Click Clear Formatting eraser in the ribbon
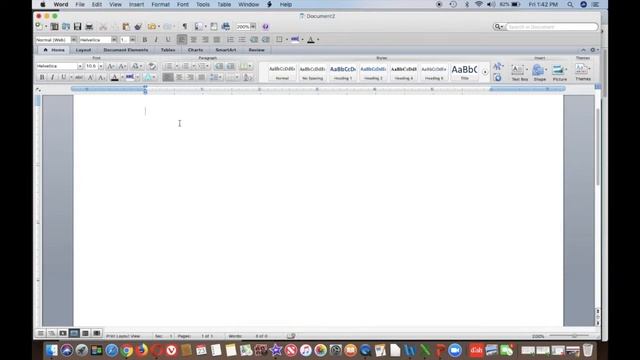 (152, 66)
